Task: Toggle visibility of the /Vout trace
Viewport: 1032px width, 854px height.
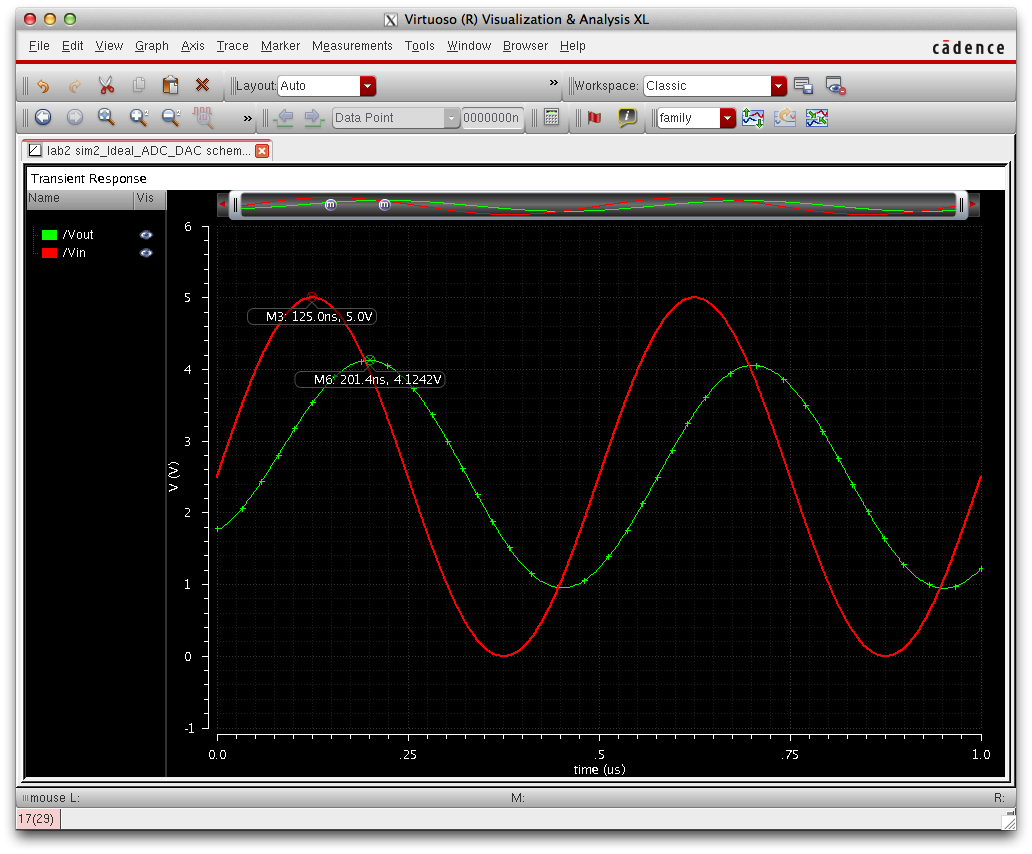Action: point(146,235)
